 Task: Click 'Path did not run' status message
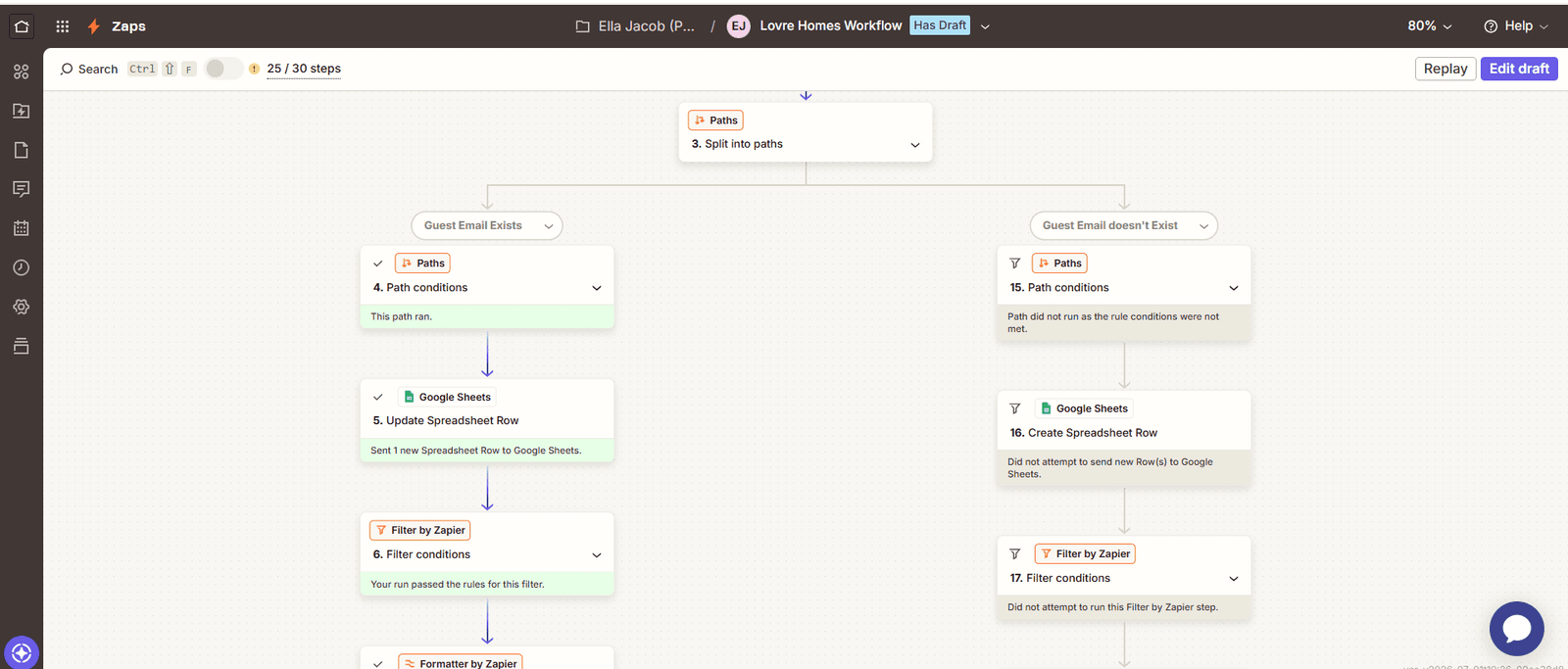(1113, 322)
